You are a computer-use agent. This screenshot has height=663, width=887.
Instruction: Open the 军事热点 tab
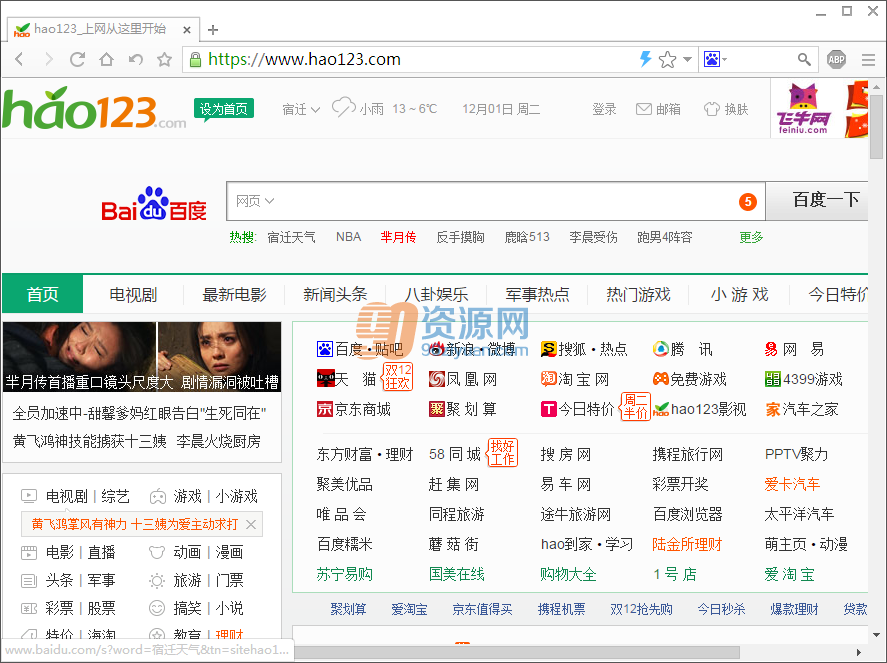[537, 294]
